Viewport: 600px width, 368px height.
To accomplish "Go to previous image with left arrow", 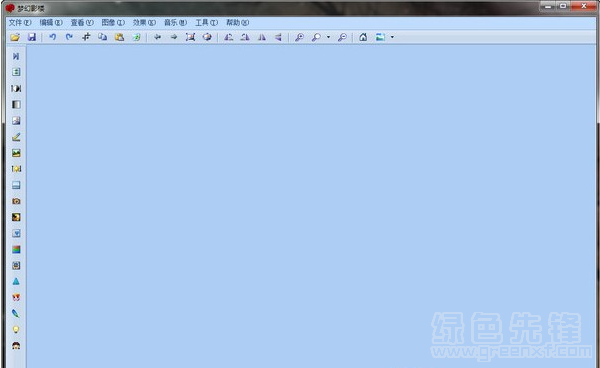I will [x=157, y=37].
